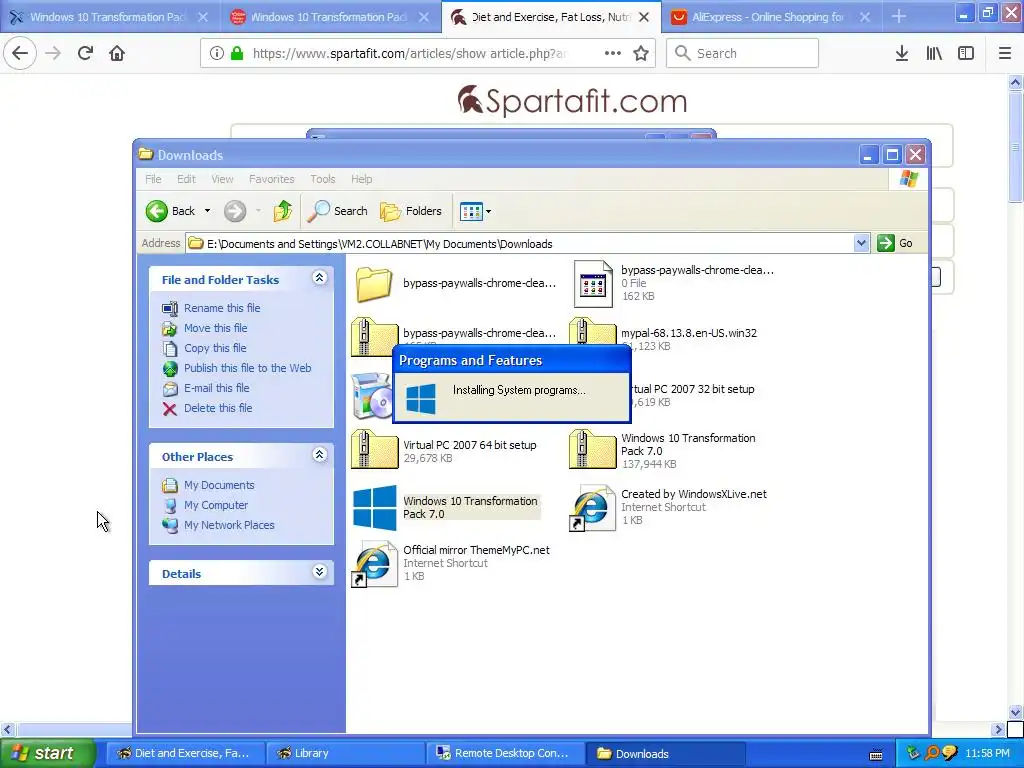The width and height of the screenshot is (1024, 768).
Task: Open Firefox downloads arrow icon
Action: coord(902,53)
